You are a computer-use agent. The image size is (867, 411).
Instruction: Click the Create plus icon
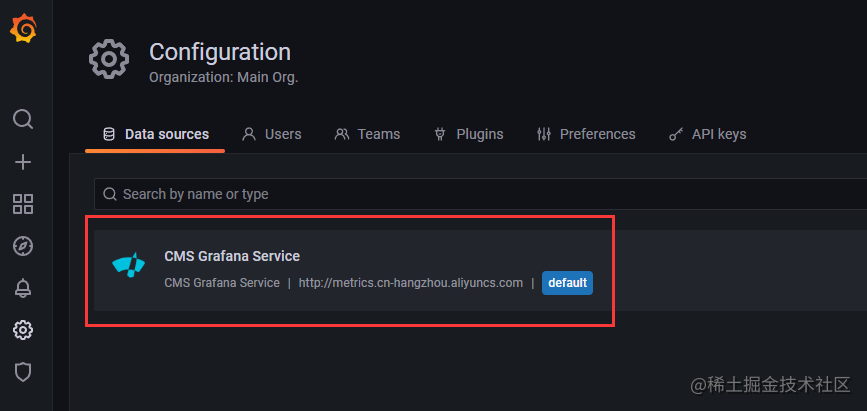coord(23,162)
